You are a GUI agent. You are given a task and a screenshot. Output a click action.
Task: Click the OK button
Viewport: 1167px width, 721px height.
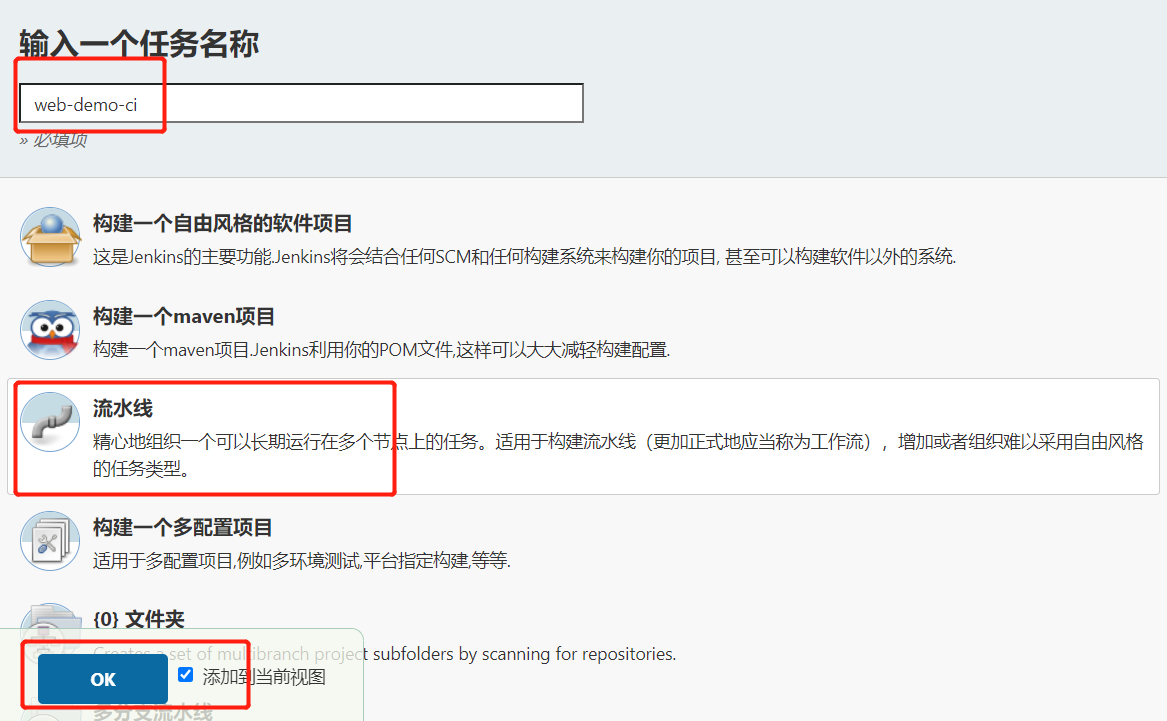[x=103, y=679]
